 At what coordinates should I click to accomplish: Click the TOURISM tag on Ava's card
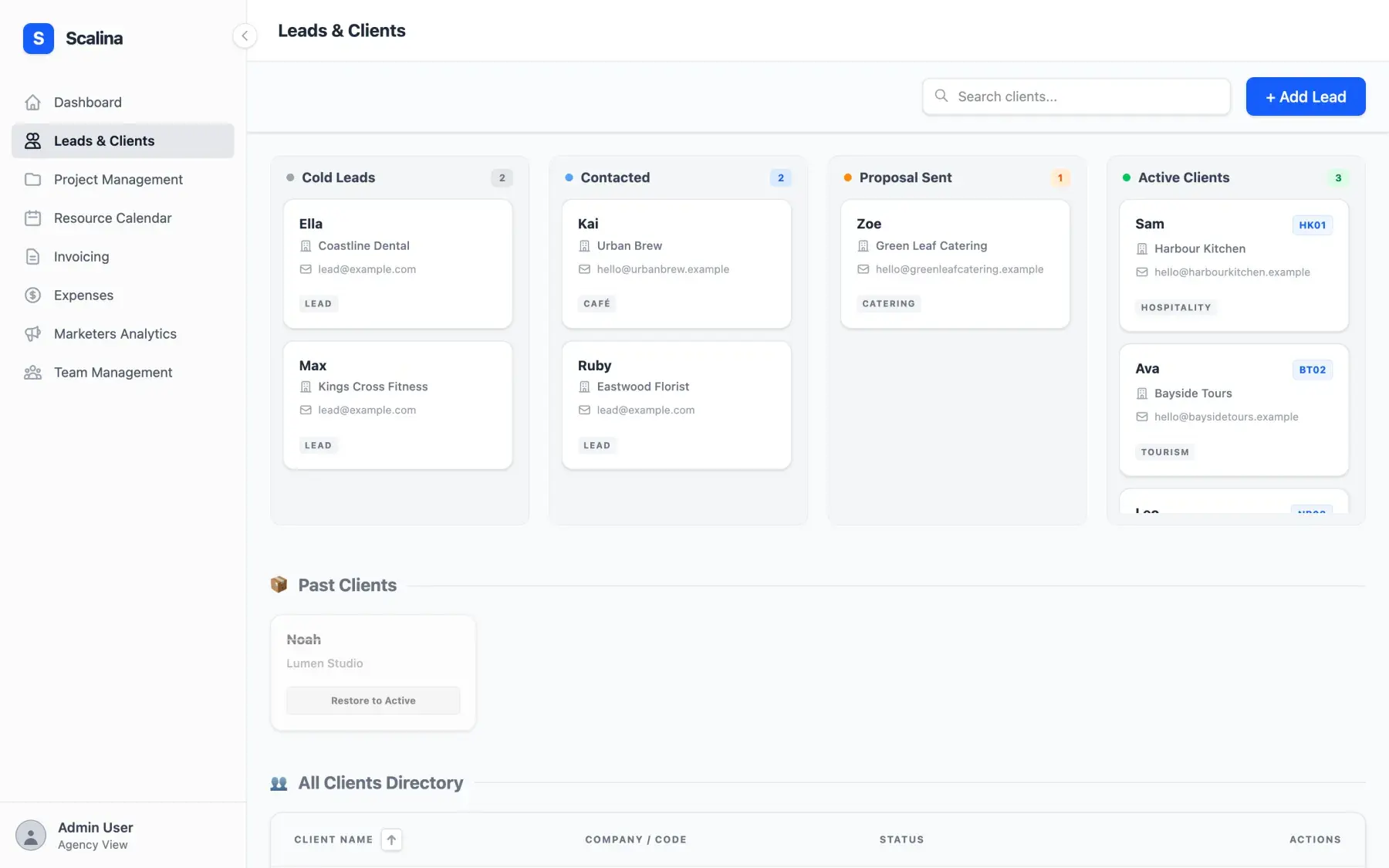coord(1164,452)
